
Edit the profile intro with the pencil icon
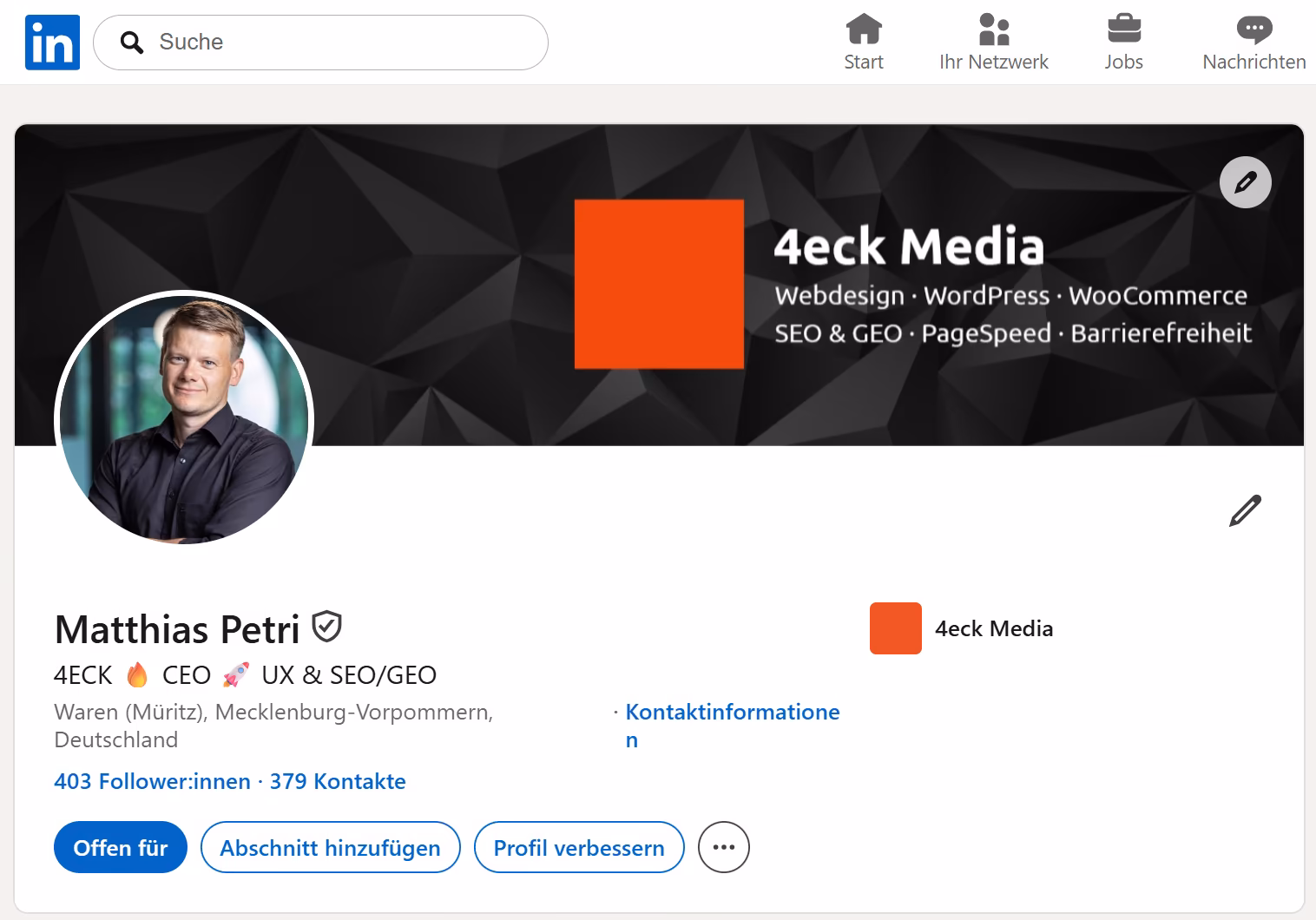click(1246, 510)
